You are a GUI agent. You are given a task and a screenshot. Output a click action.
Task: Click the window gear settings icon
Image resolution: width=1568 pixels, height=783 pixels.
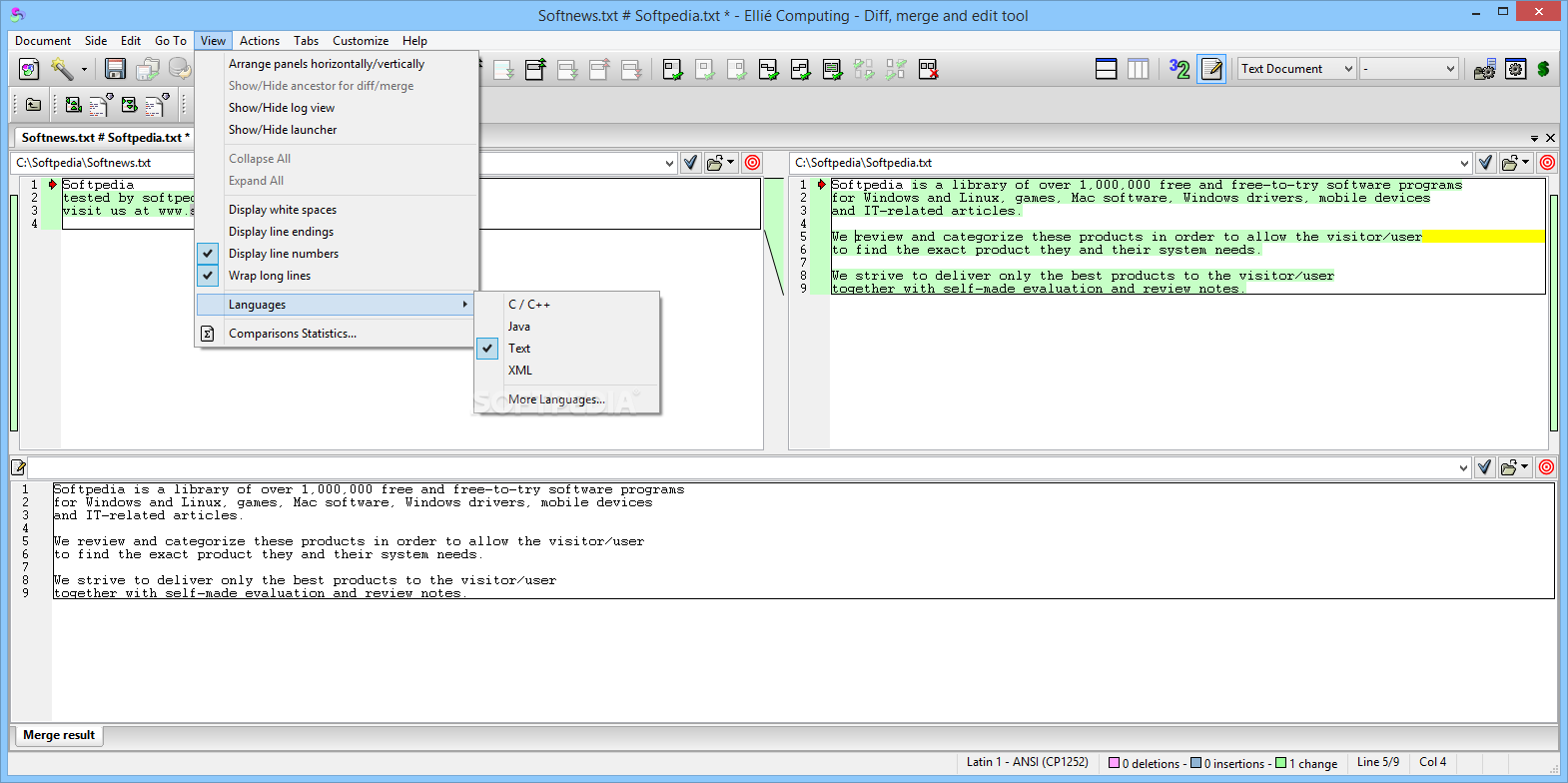(x=1515, y=69)
